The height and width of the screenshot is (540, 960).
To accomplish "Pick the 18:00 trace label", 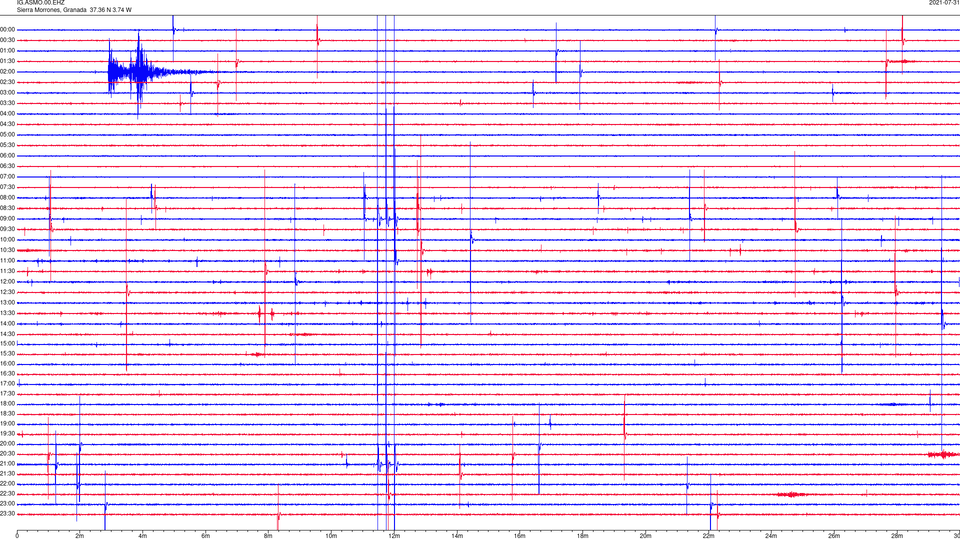I will [7, 403].
